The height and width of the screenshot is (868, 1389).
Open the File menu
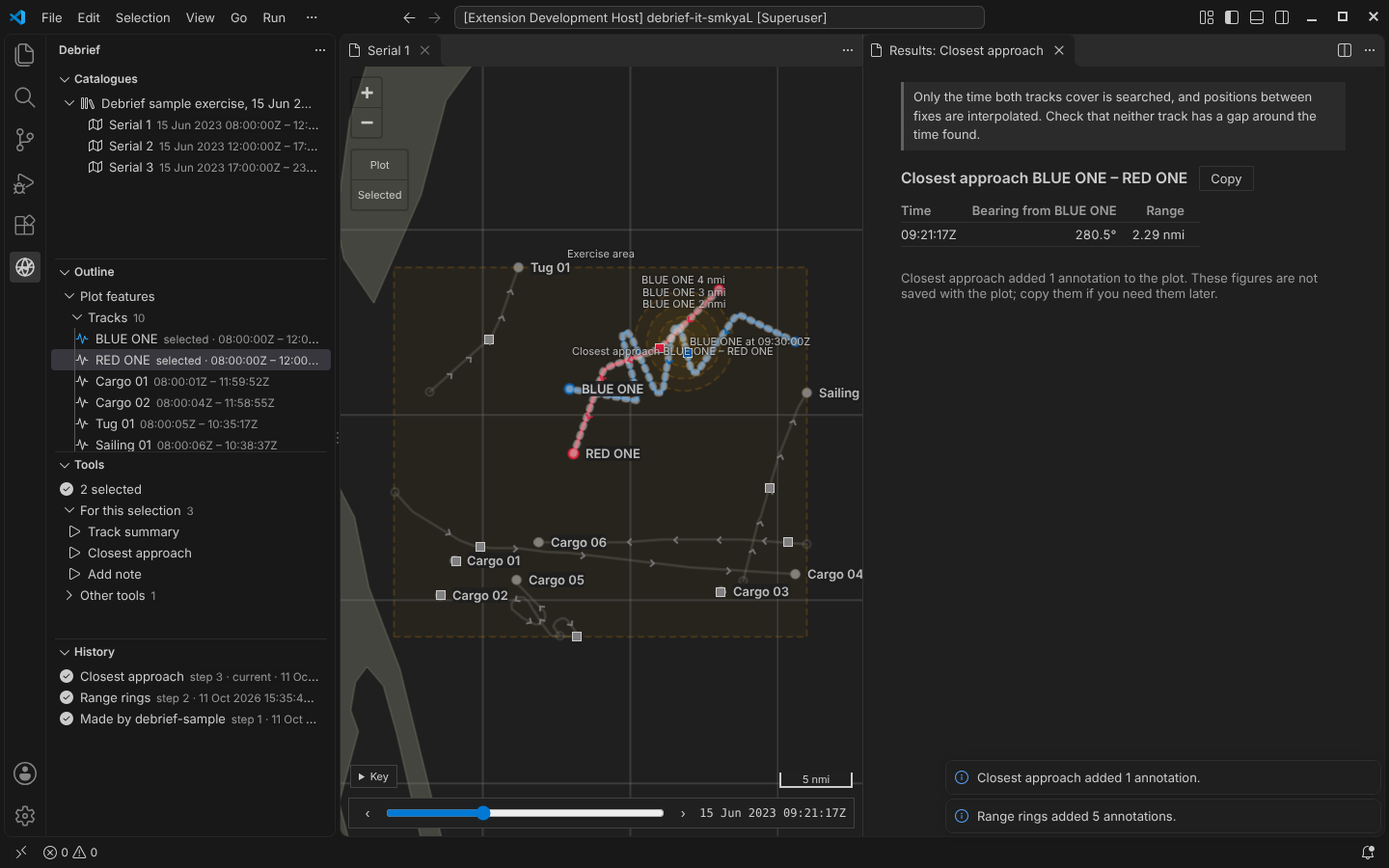click(52, 17)
